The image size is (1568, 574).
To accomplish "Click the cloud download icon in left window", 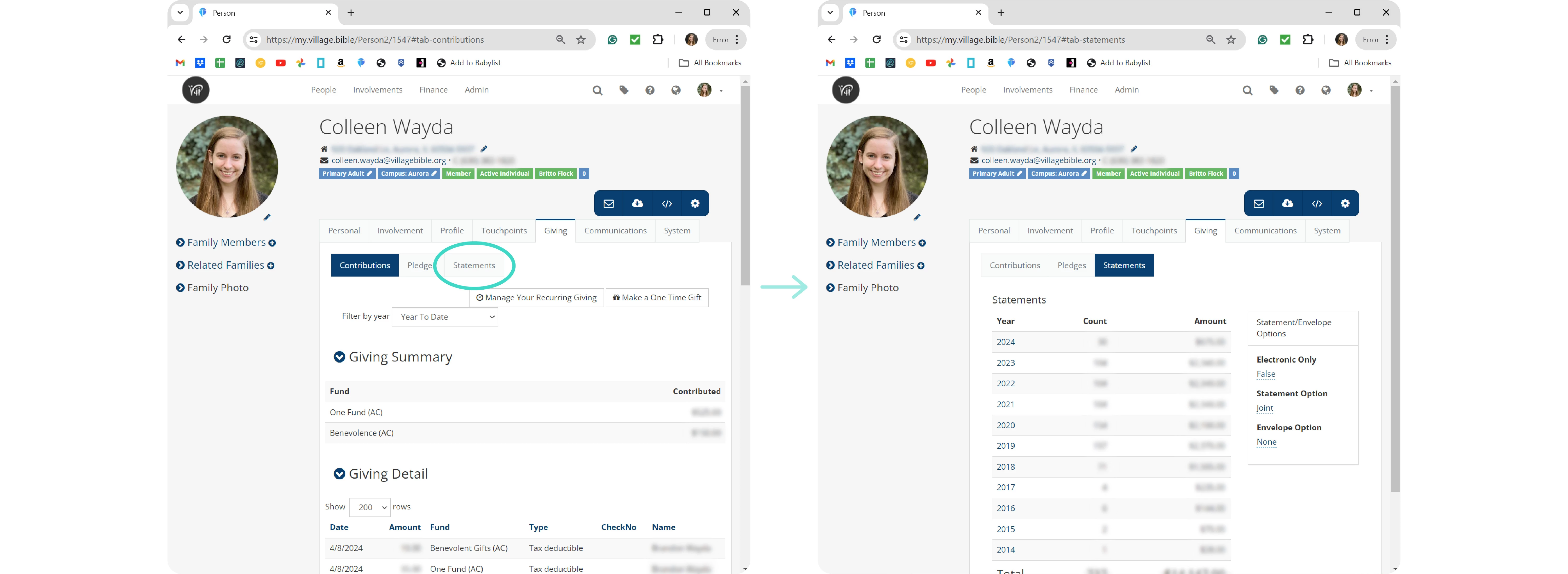I will [637, 203].
